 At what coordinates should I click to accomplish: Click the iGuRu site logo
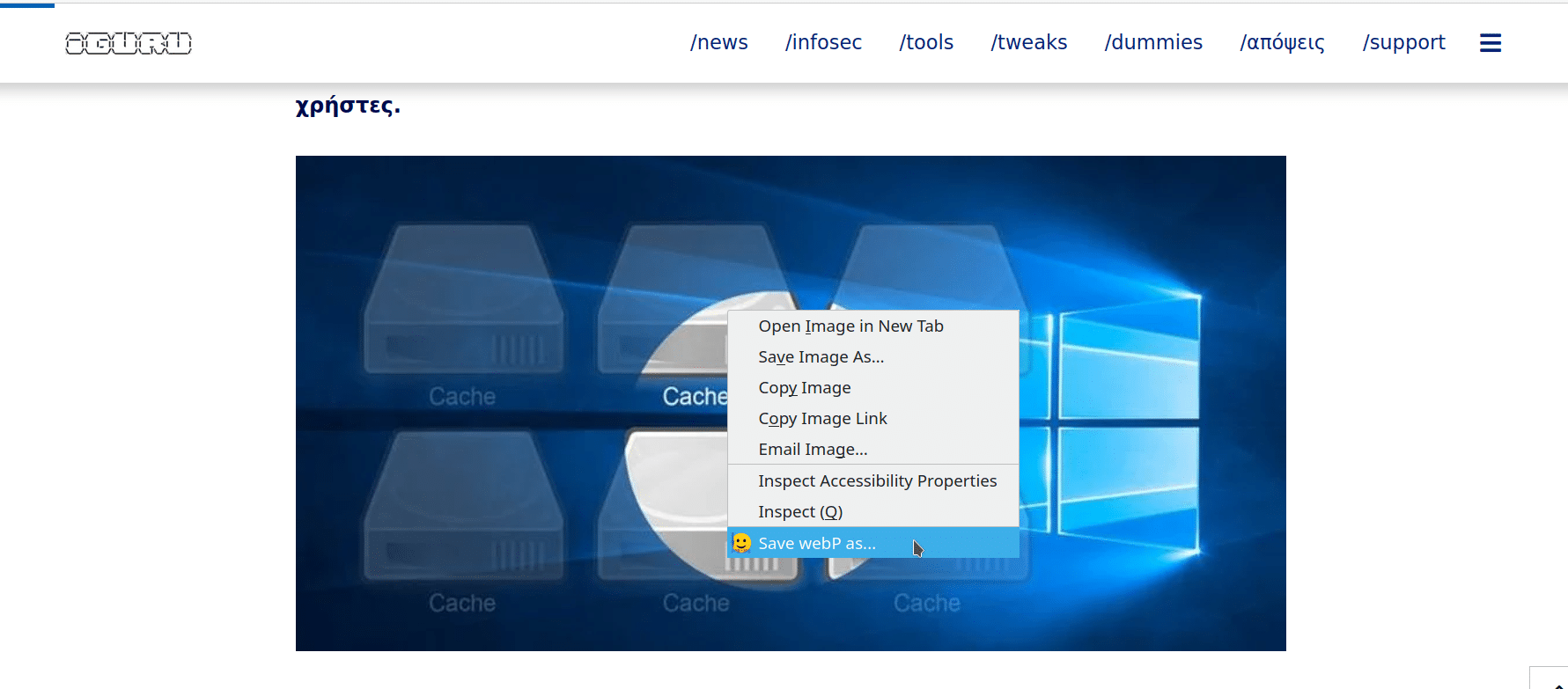(x=129, y=42)
